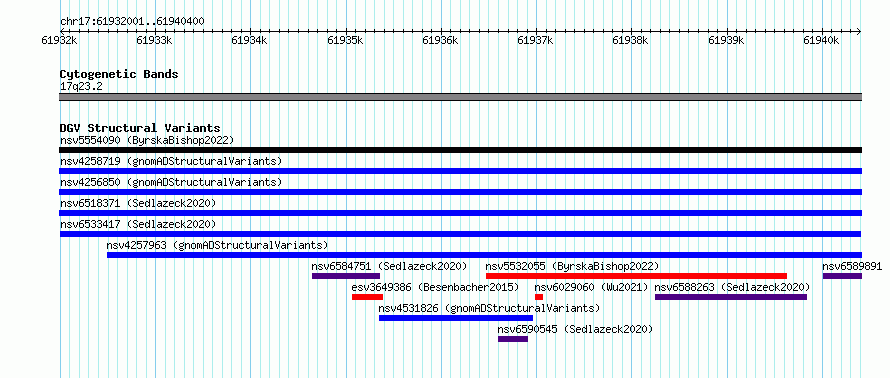Image resolution: width=890 pixels, height=378 pixels.
Task: Select the DGV Structural Variants track title
Action: 140,128
